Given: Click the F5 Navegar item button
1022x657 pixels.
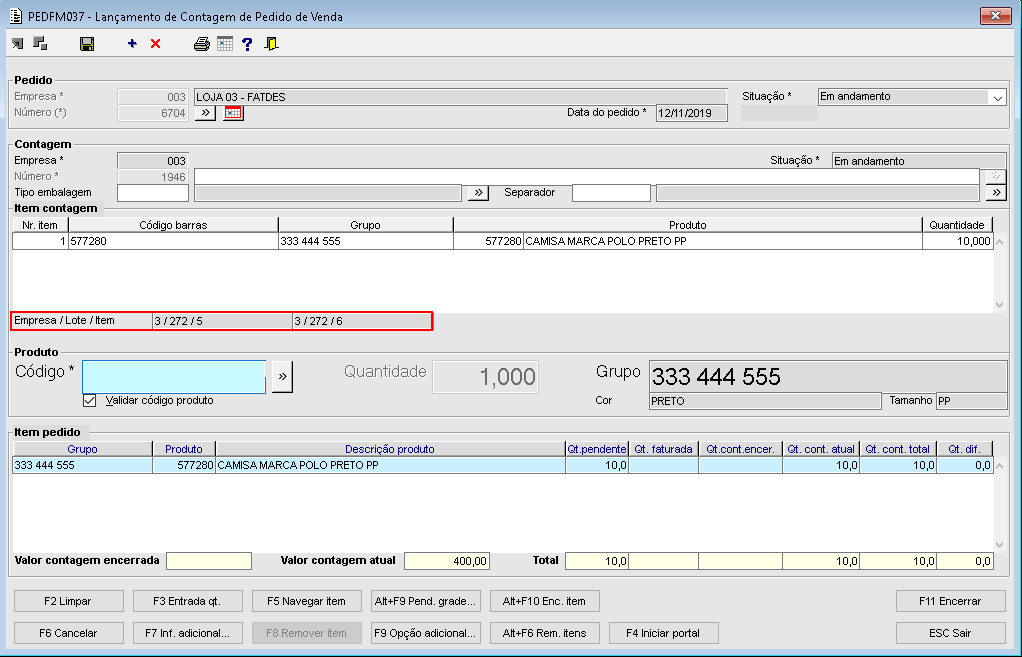Looking at the screenshot, I should pyautogui.click(x=307, y=601).
